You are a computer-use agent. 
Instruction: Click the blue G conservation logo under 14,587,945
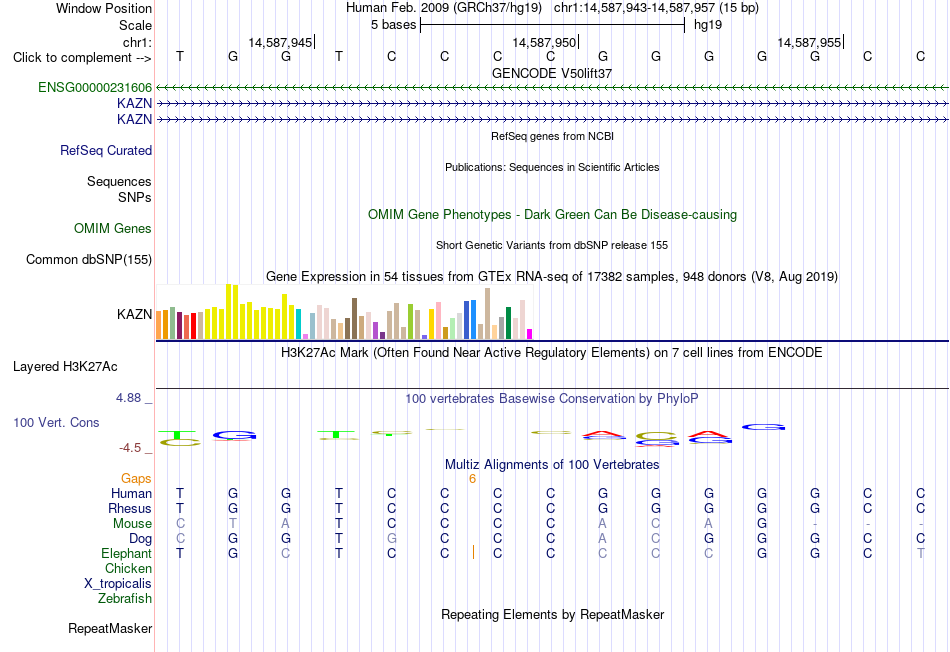click(234, 436)
